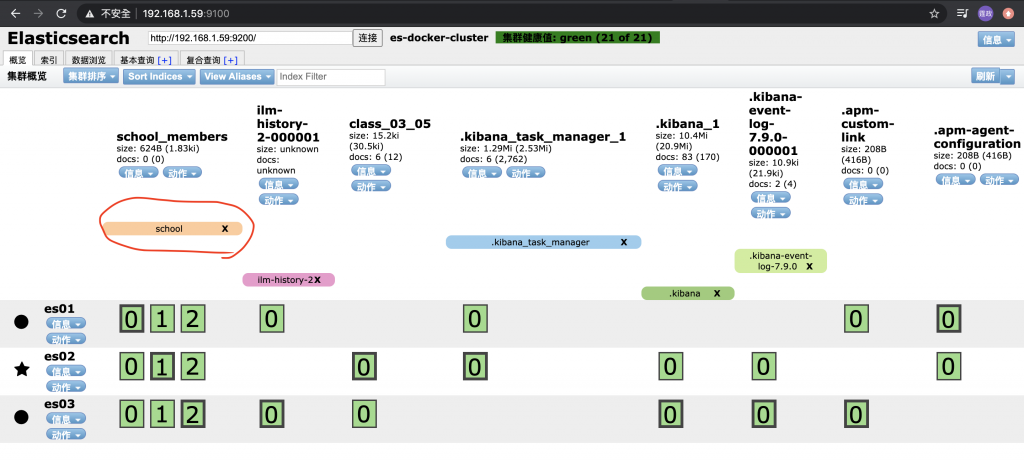Image resolution: width=1024 pixels, height=460 pixels.
Task: Open 信息 dropdown for .kibana_1 index
Action: (x=678, y=171)
